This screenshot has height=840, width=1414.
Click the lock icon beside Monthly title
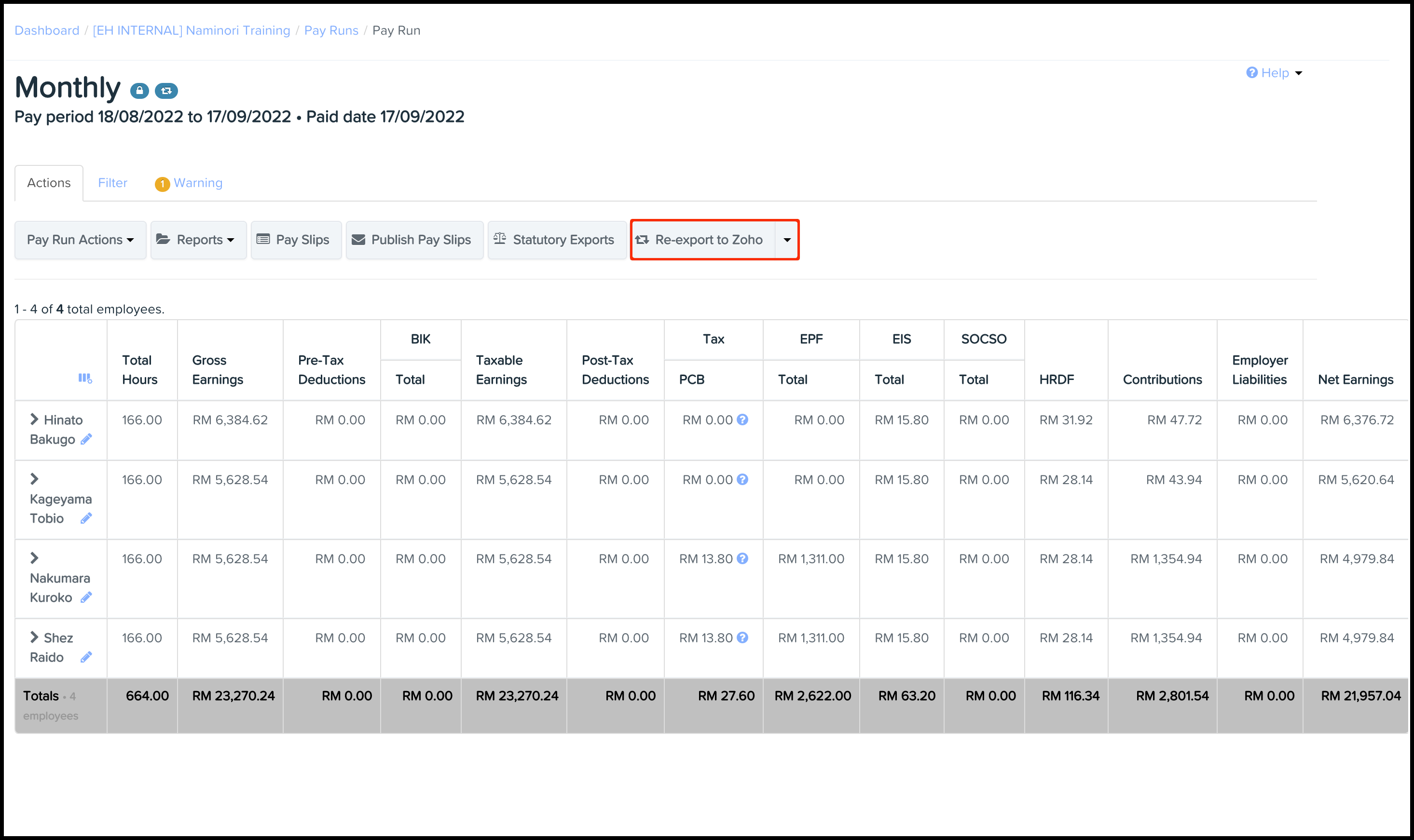[139, 91]
